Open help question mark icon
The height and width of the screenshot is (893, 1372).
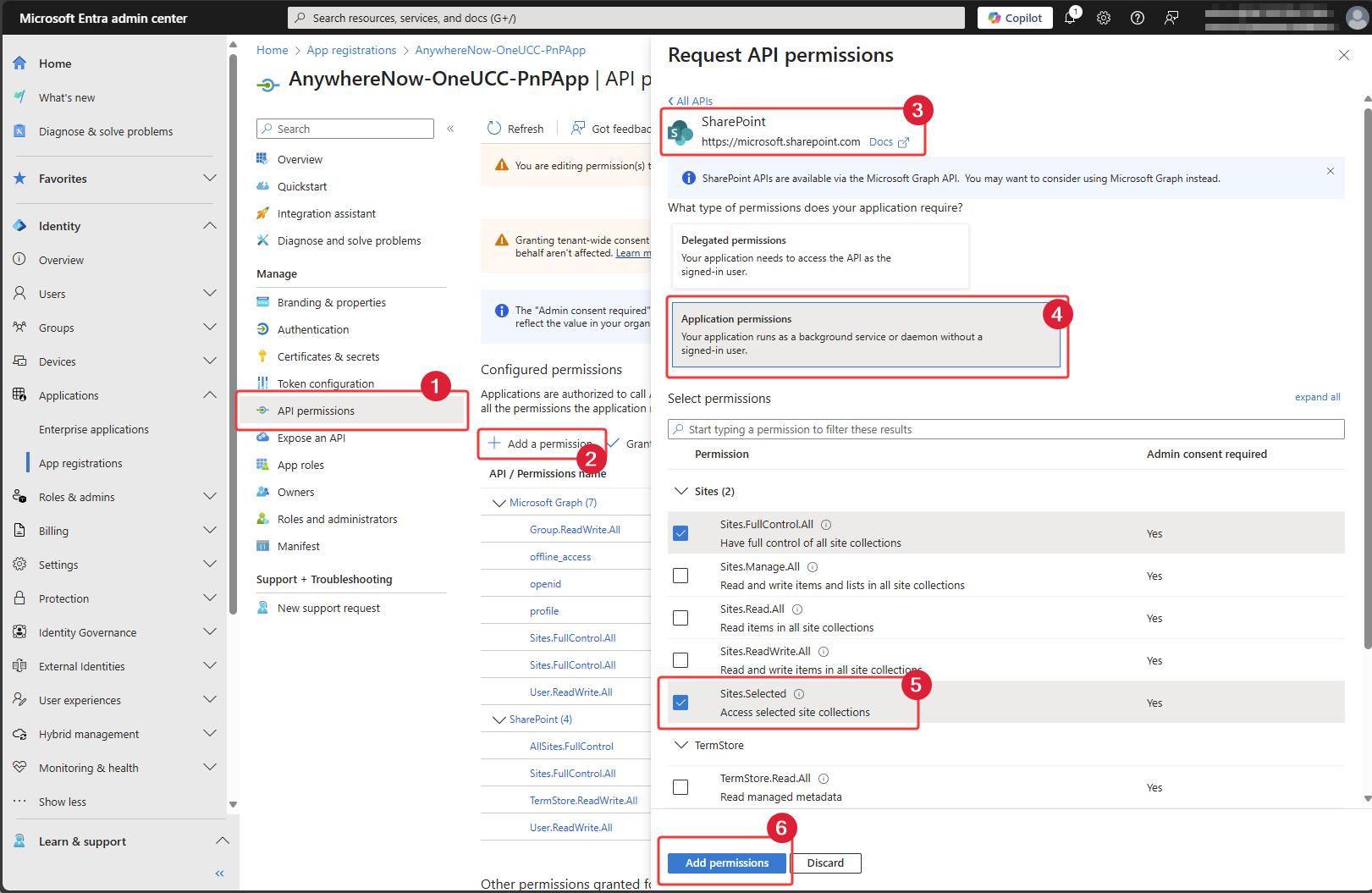(1138, 18)
